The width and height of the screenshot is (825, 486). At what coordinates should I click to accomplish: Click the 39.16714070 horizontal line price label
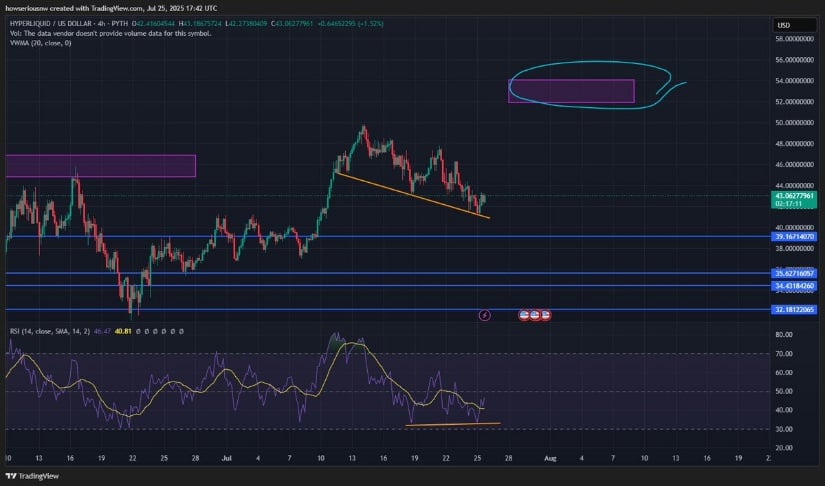pyautogui.click(x=794, y=237)
